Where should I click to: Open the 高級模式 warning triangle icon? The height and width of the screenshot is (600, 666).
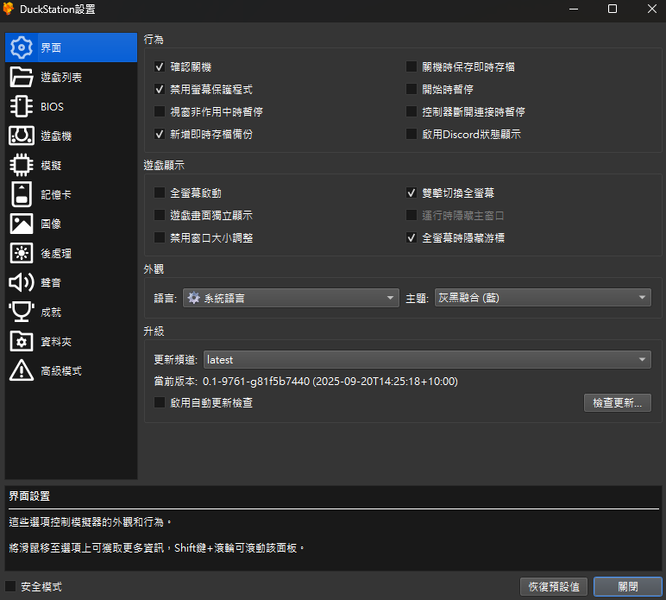pyautogui.click(x=21, y=370)
